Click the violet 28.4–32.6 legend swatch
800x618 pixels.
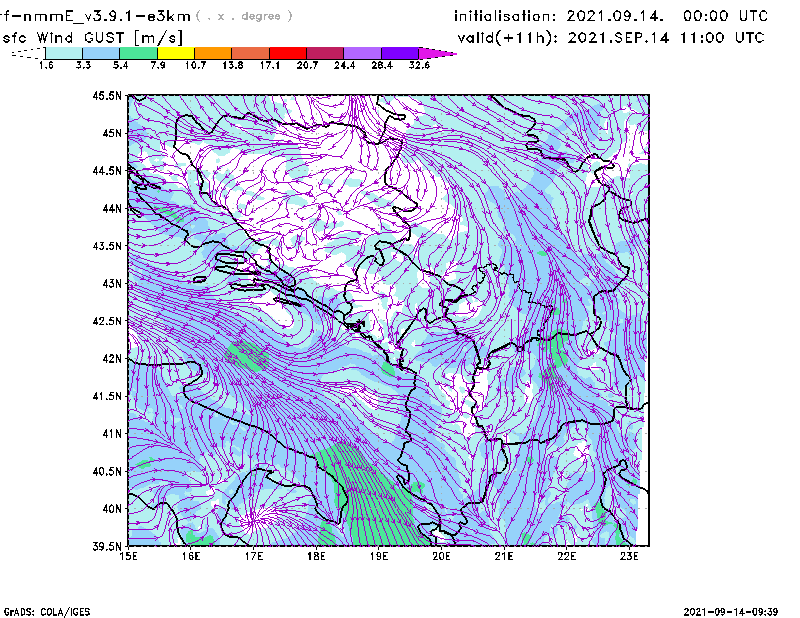[x=400, y=53]
